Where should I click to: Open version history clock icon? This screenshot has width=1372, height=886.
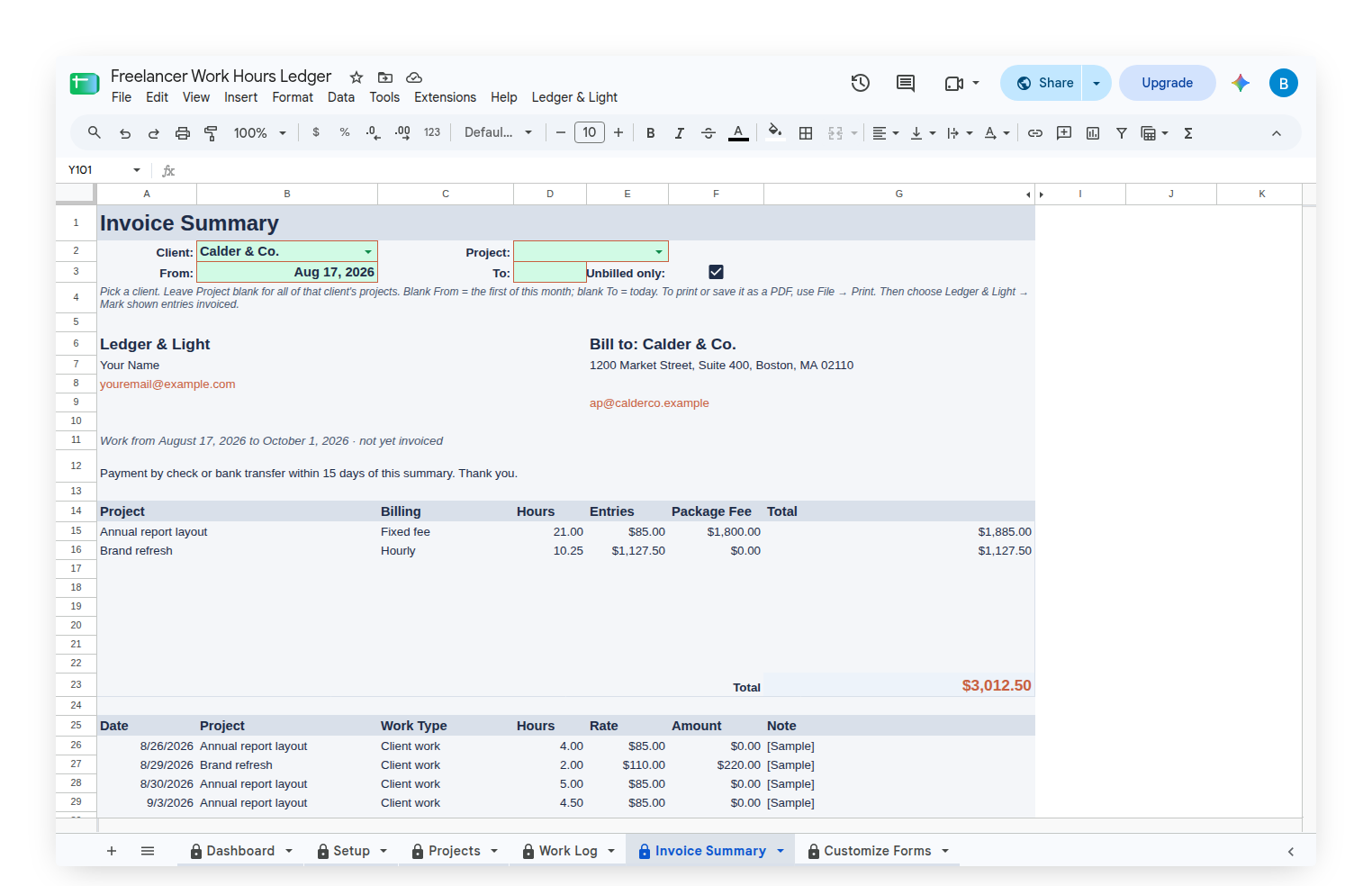pyautogui.click(x=861, y=83)
